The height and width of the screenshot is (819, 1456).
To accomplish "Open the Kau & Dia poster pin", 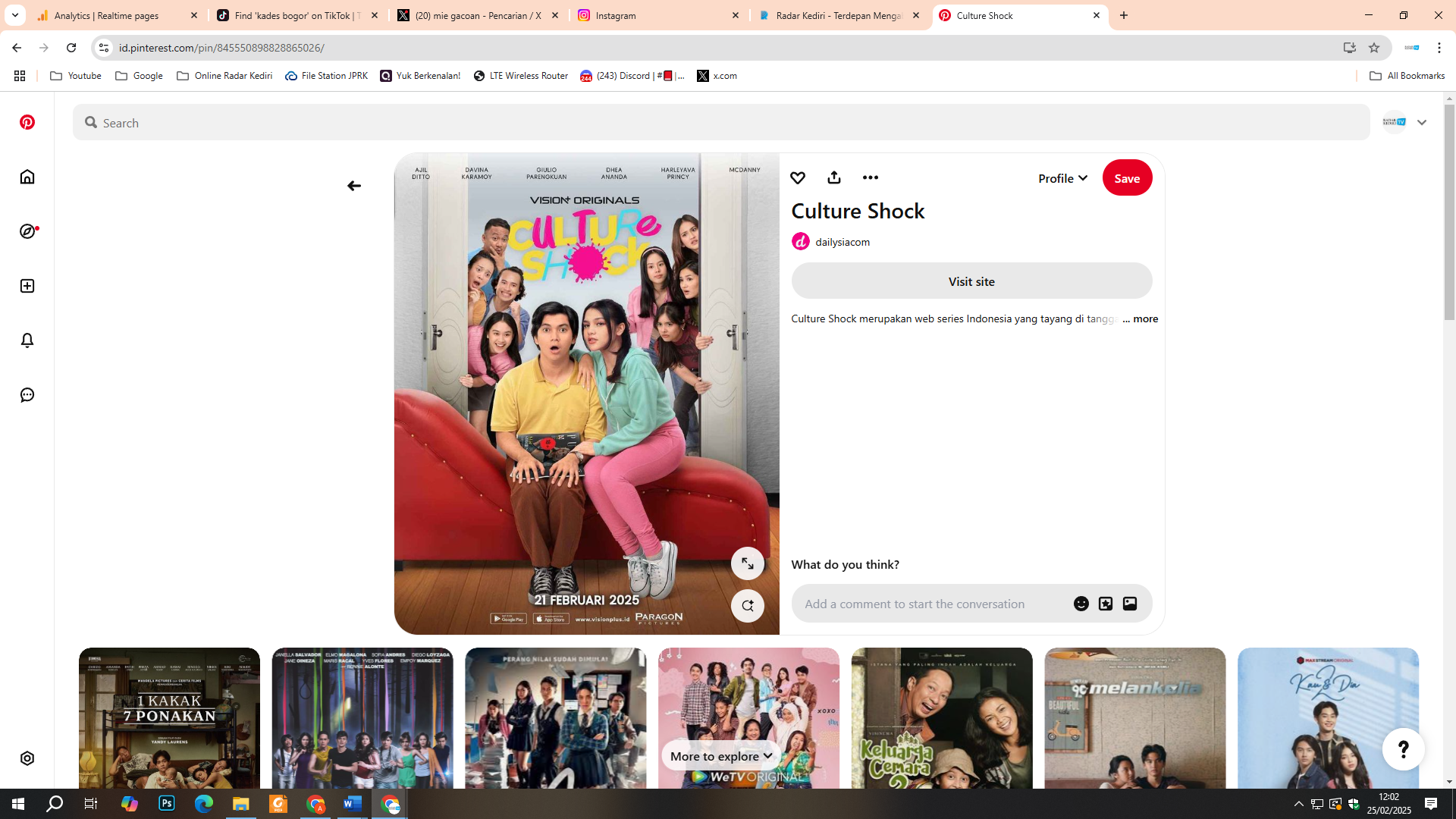I will pyautogui.click(x=1329, y=718).
